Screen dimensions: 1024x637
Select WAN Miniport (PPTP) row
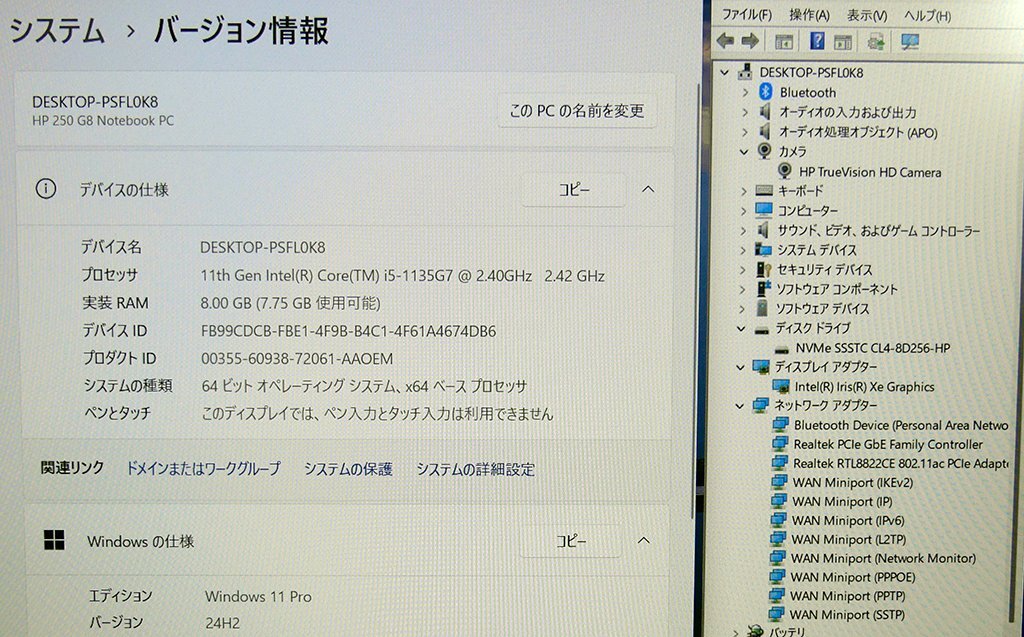838,596
